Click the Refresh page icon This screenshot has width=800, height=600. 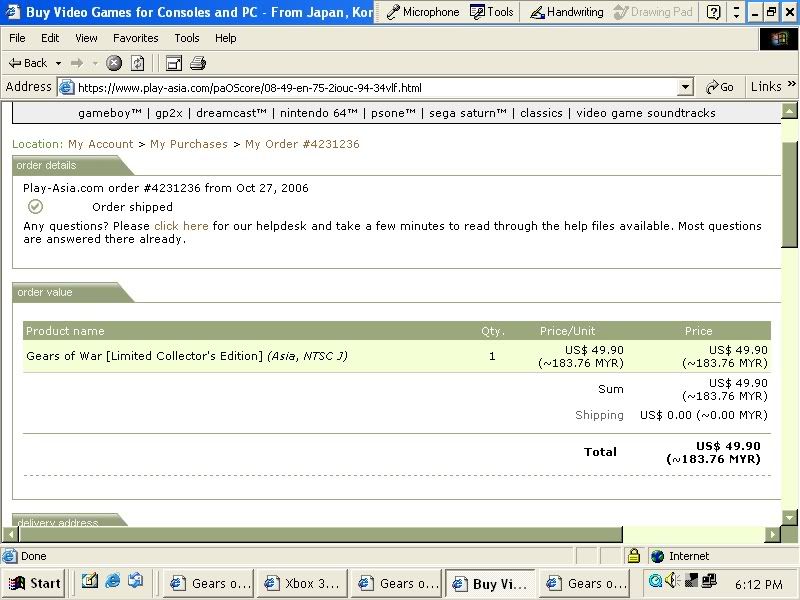tap(137, 63)
